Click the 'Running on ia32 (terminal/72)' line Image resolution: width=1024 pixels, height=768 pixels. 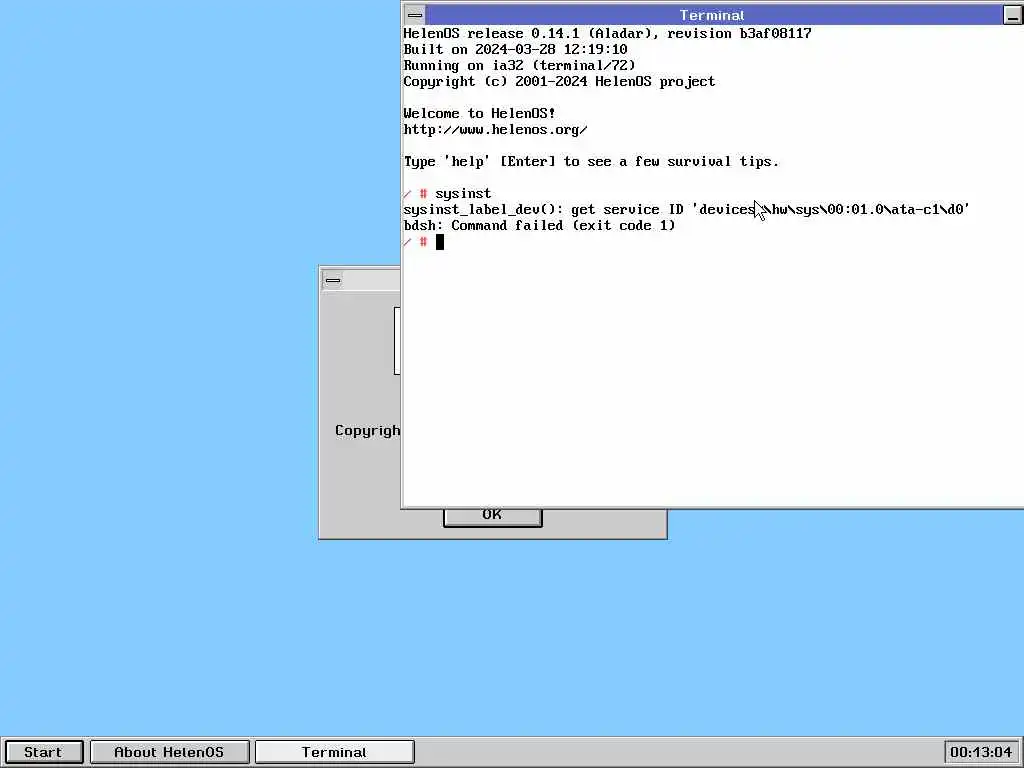click(x=519, y=65)
